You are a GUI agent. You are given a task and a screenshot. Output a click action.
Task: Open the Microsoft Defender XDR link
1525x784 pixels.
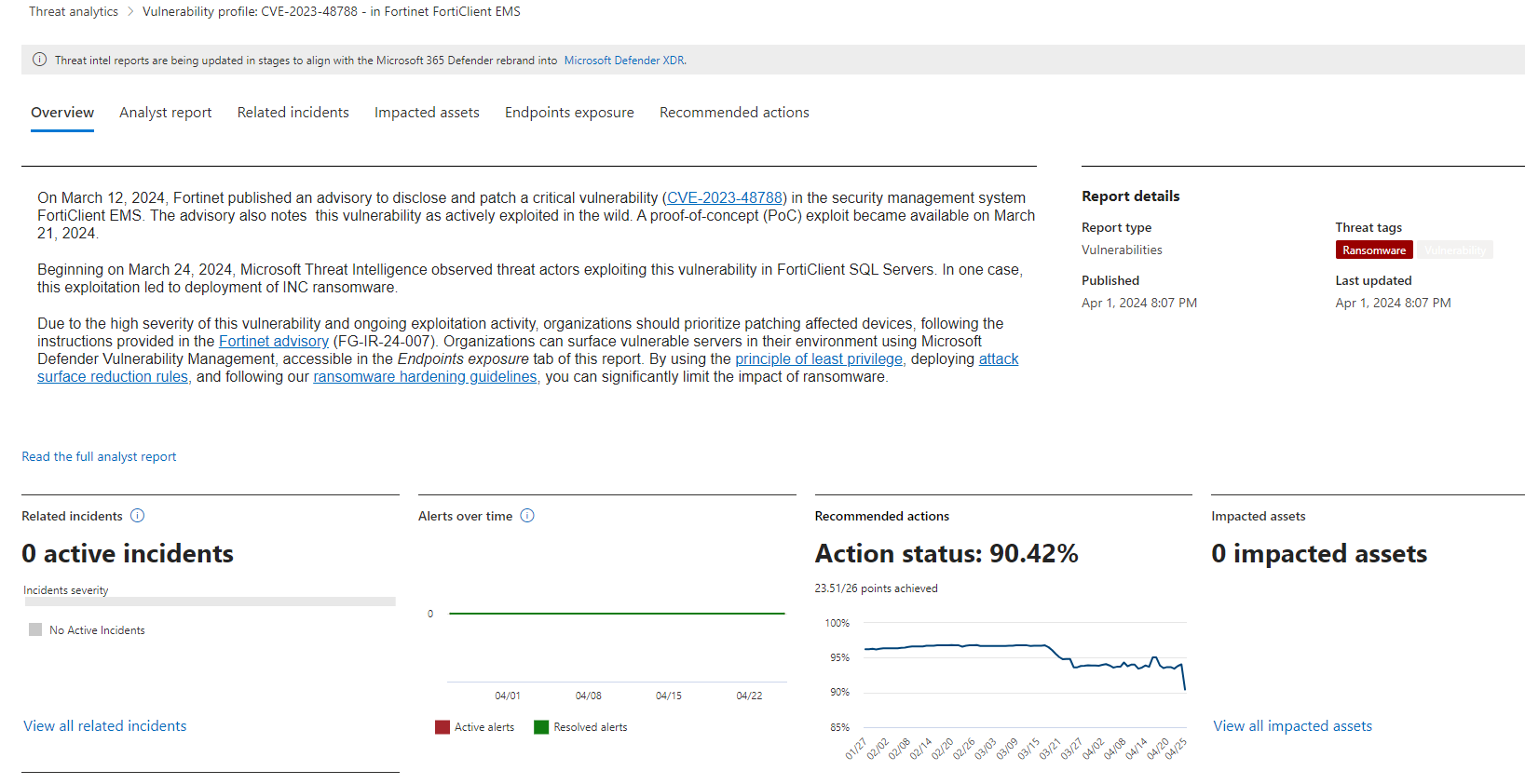pos(624,61)
